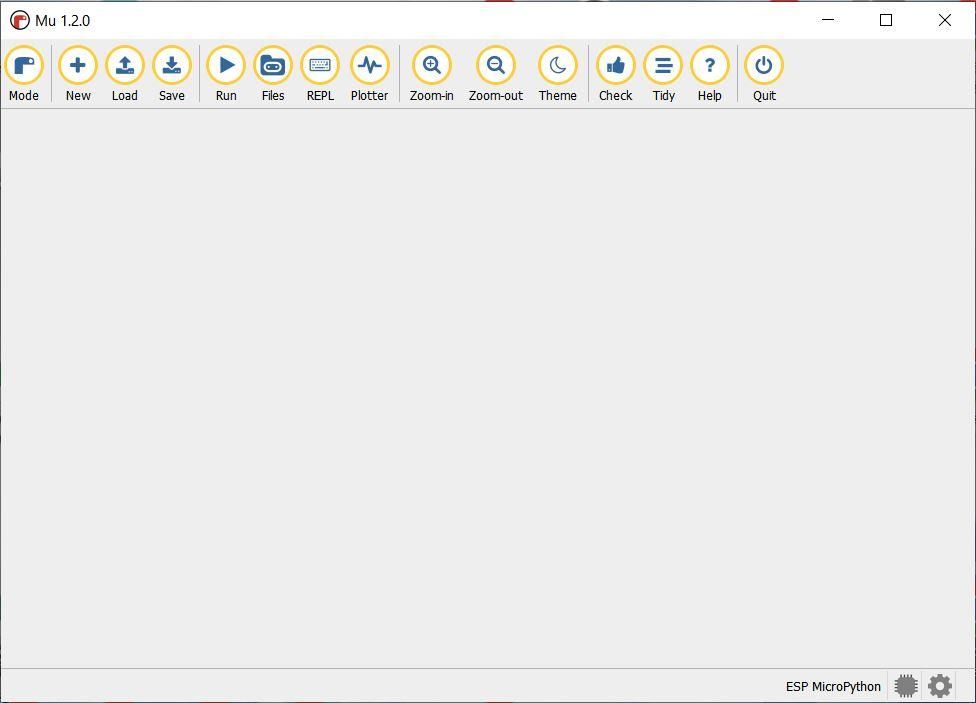Zoom-in the editor text
This screenshot has height=703, width=976.
click(x=431, y=73)
